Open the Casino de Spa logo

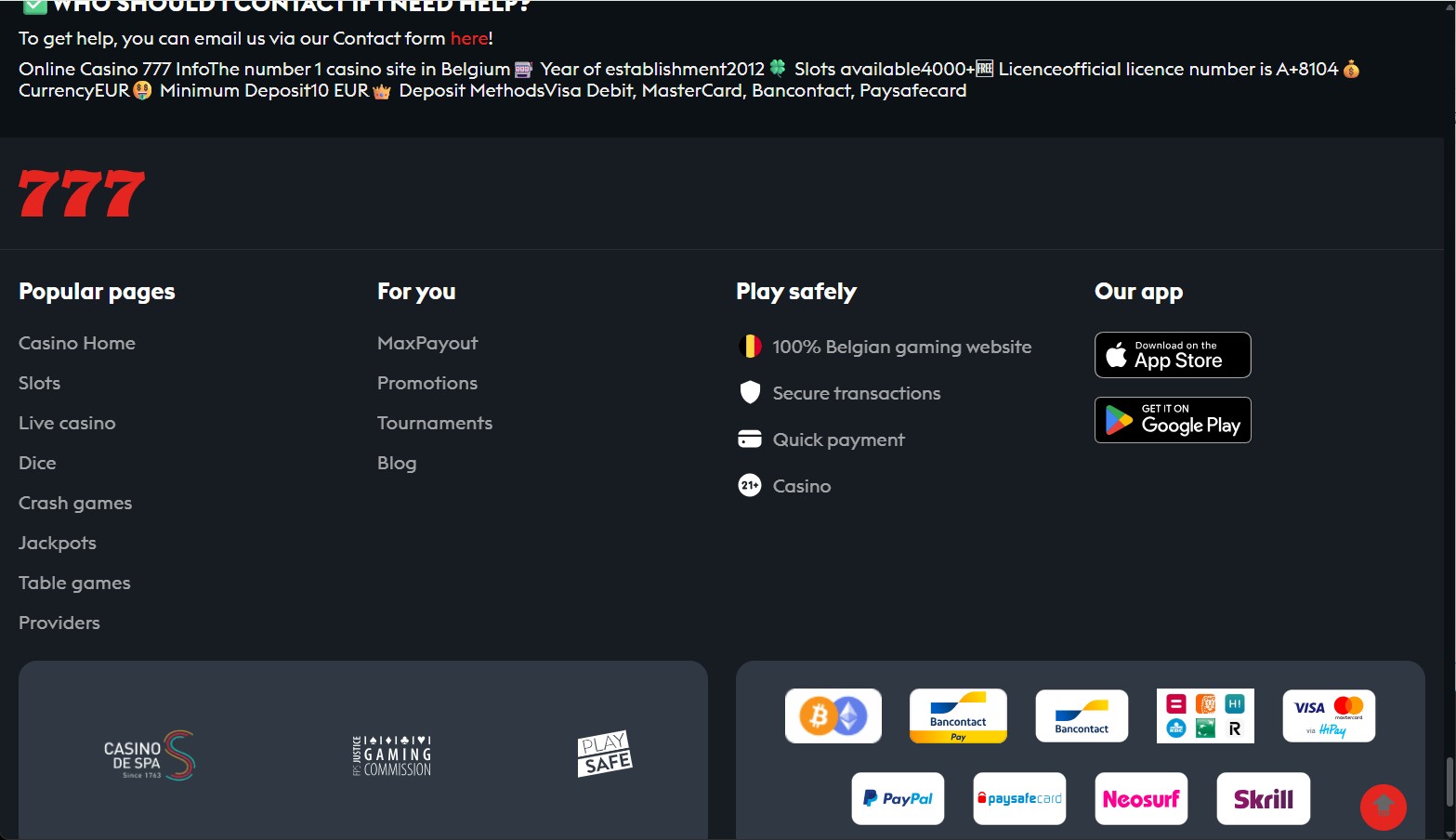(149, 755)
